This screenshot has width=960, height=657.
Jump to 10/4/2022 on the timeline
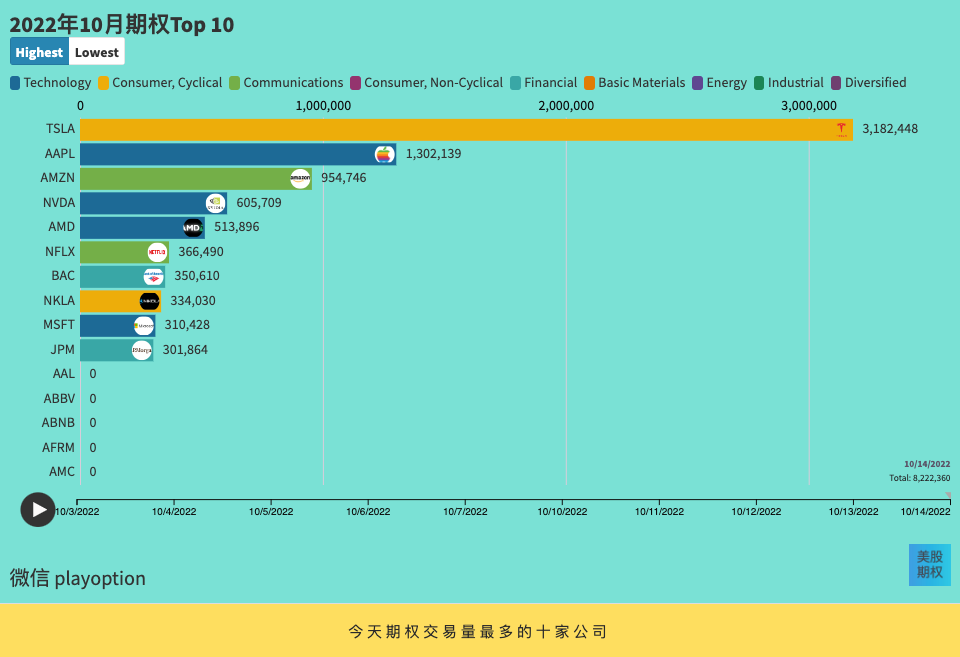click(174, 511)
